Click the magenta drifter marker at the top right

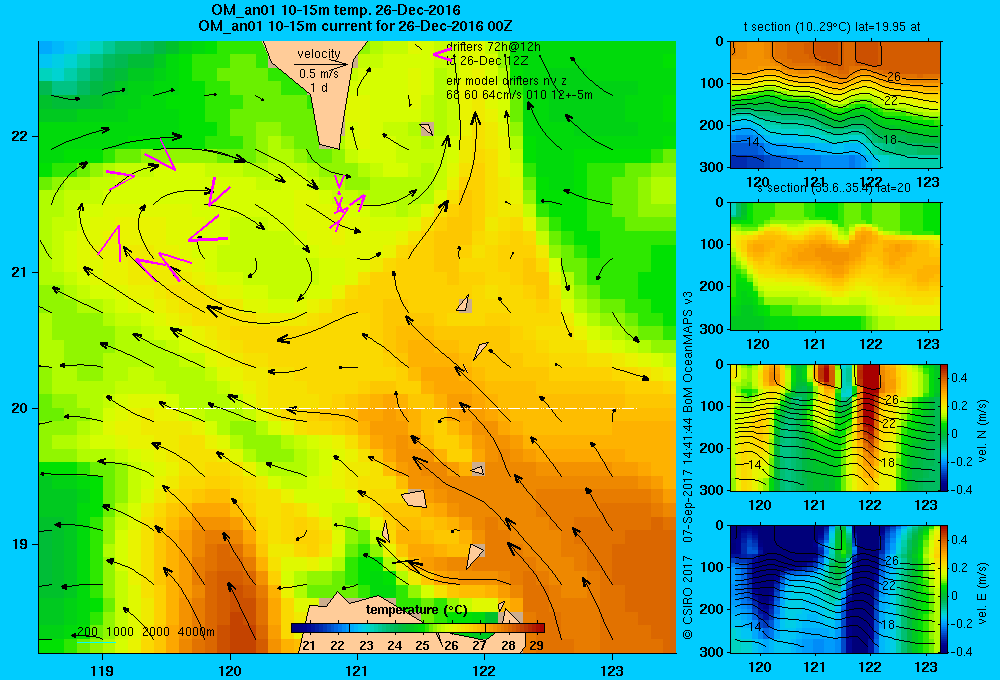click(442, 55)
